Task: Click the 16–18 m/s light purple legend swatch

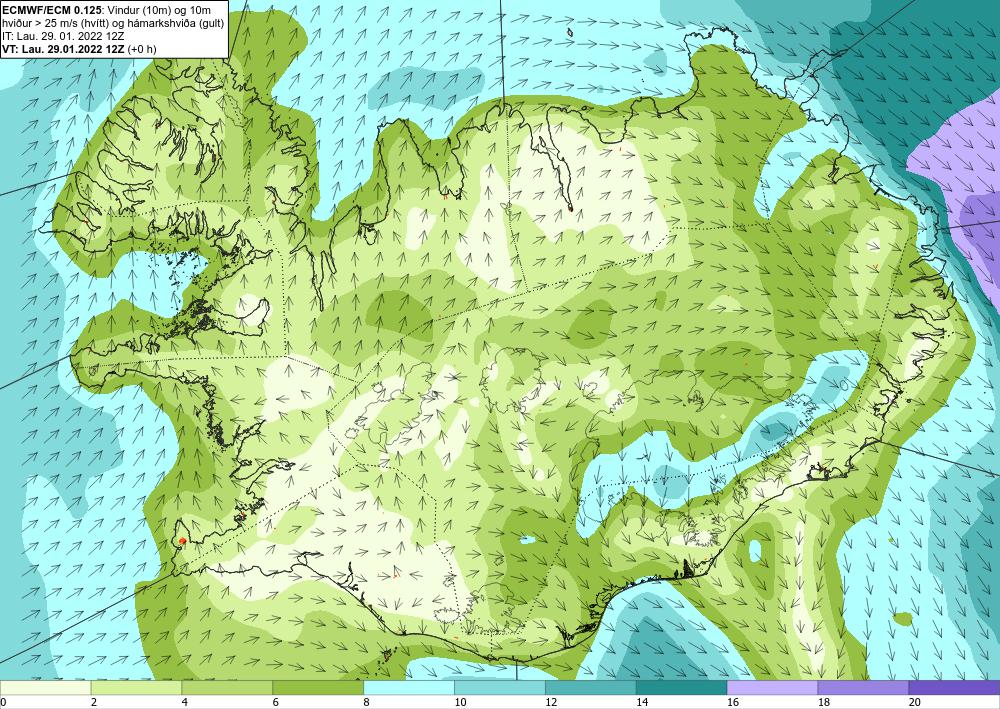Action: [772, 688]
